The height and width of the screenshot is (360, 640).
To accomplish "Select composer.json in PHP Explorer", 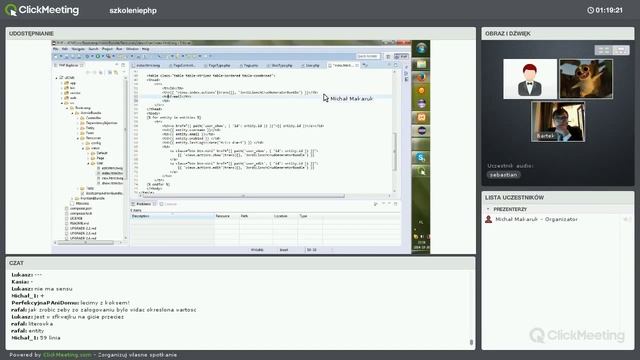I will (x=80, y=208).
